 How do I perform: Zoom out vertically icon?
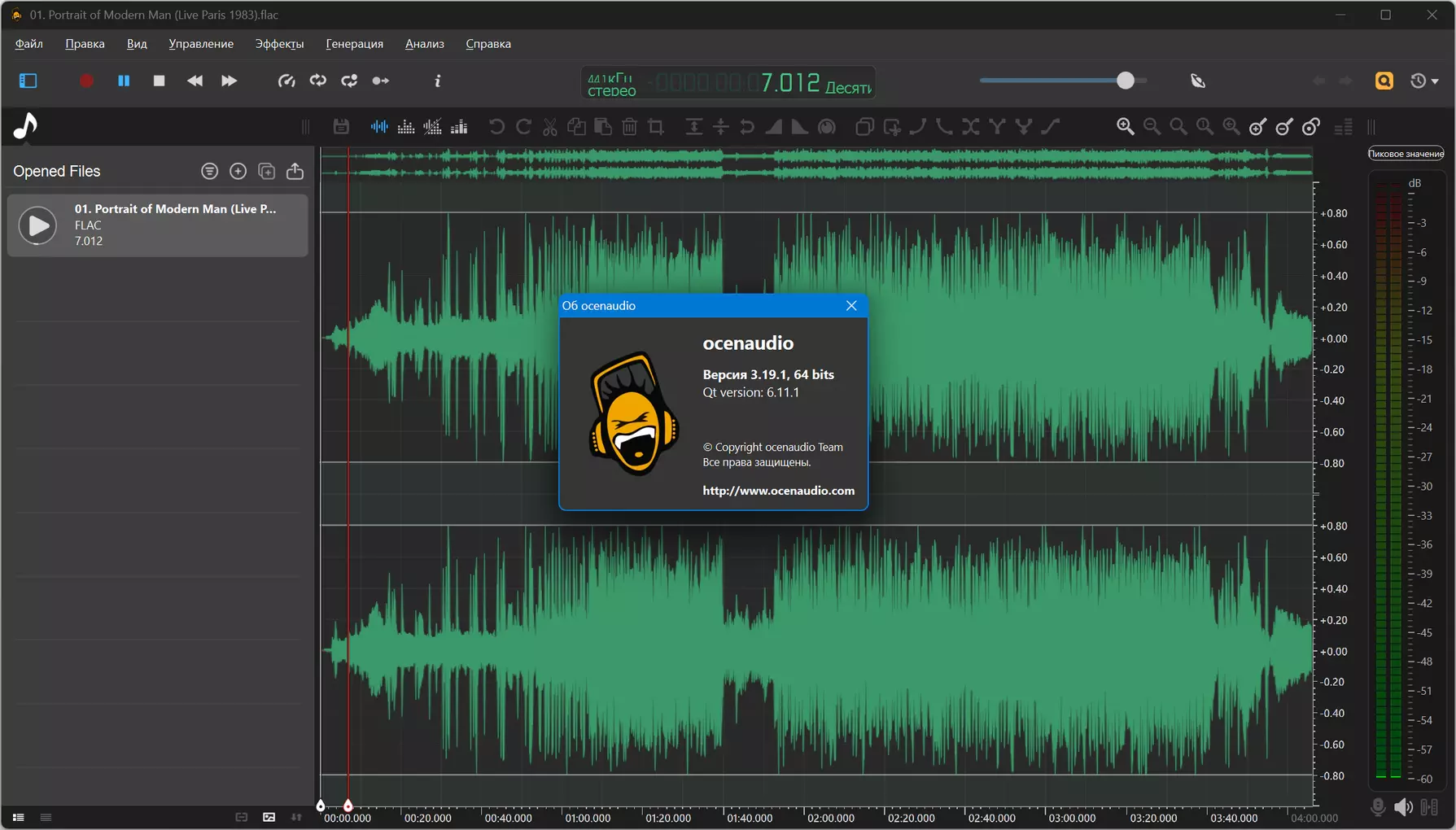pyautogui.click(x=1284, y=126)
